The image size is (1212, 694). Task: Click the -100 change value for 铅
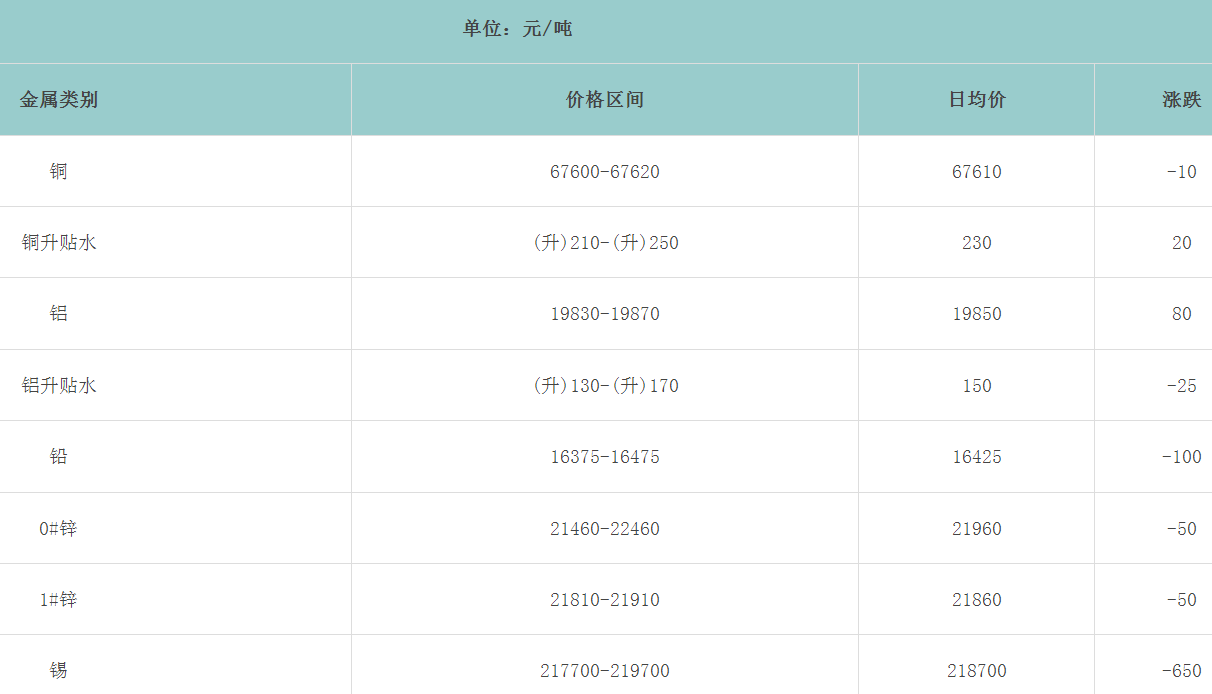1181,457
